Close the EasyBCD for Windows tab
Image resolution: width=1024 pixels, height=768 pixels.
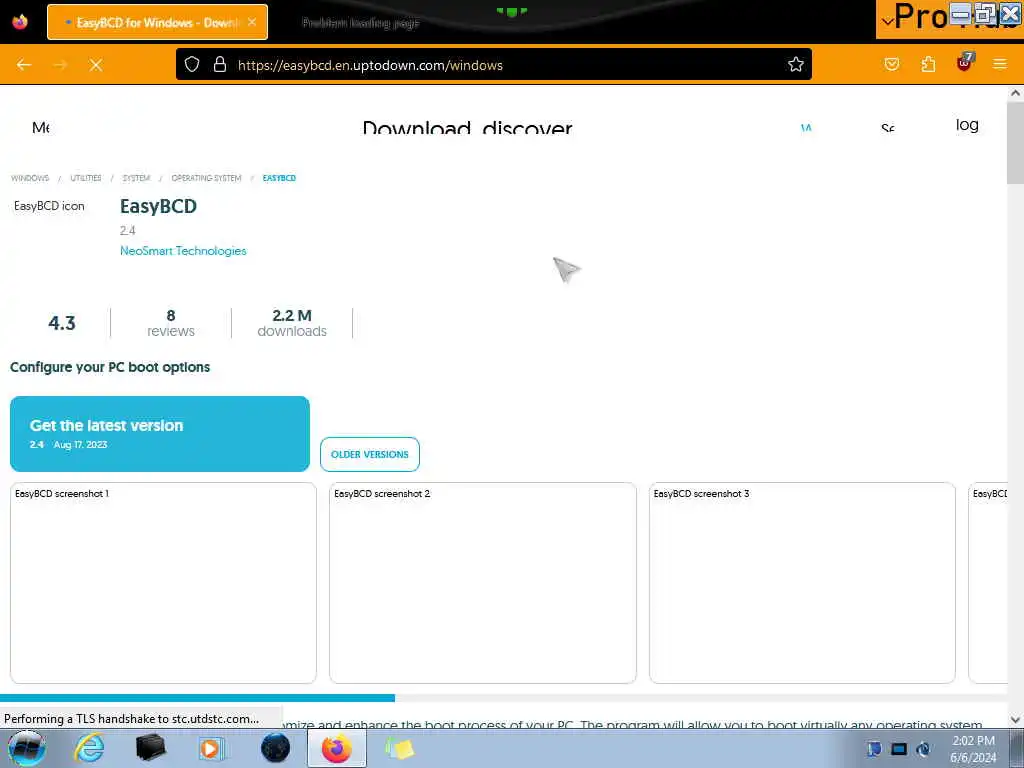252,22
